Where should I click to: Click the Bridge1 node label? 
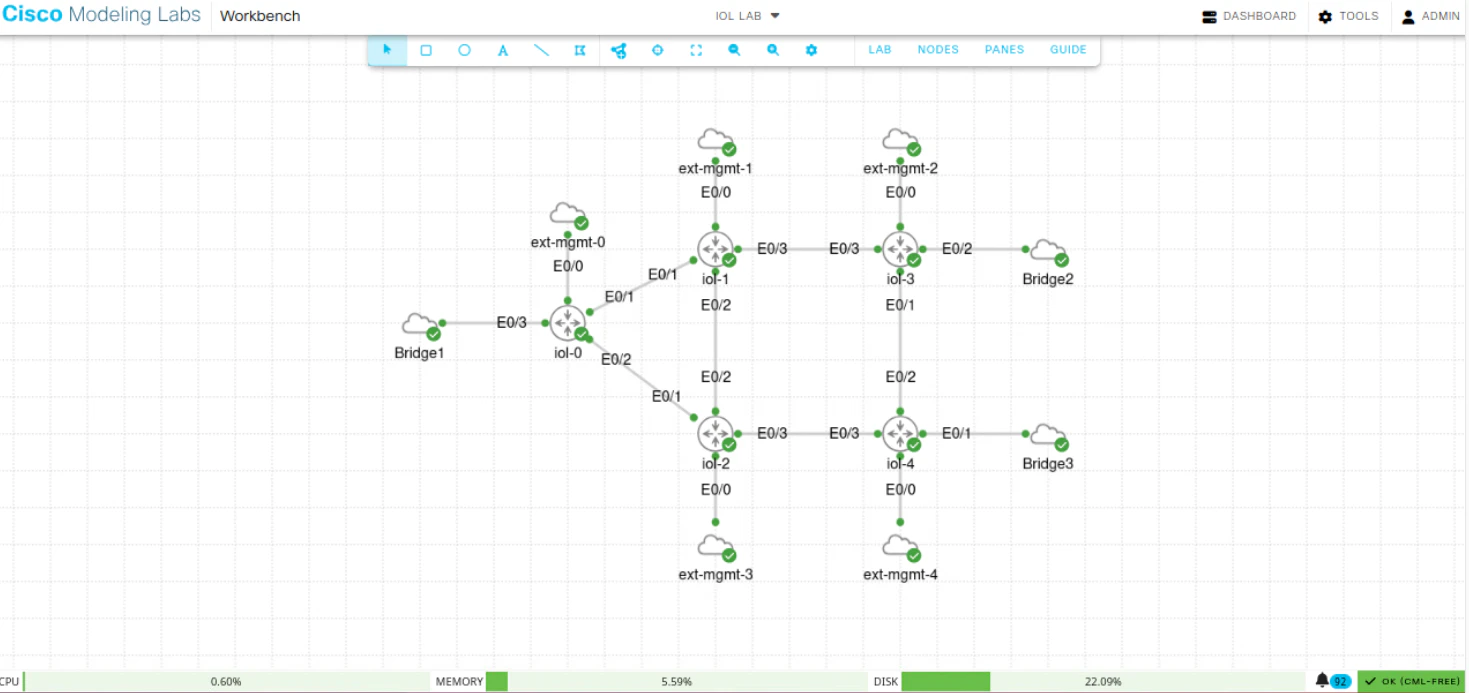(x=419, y=352)
